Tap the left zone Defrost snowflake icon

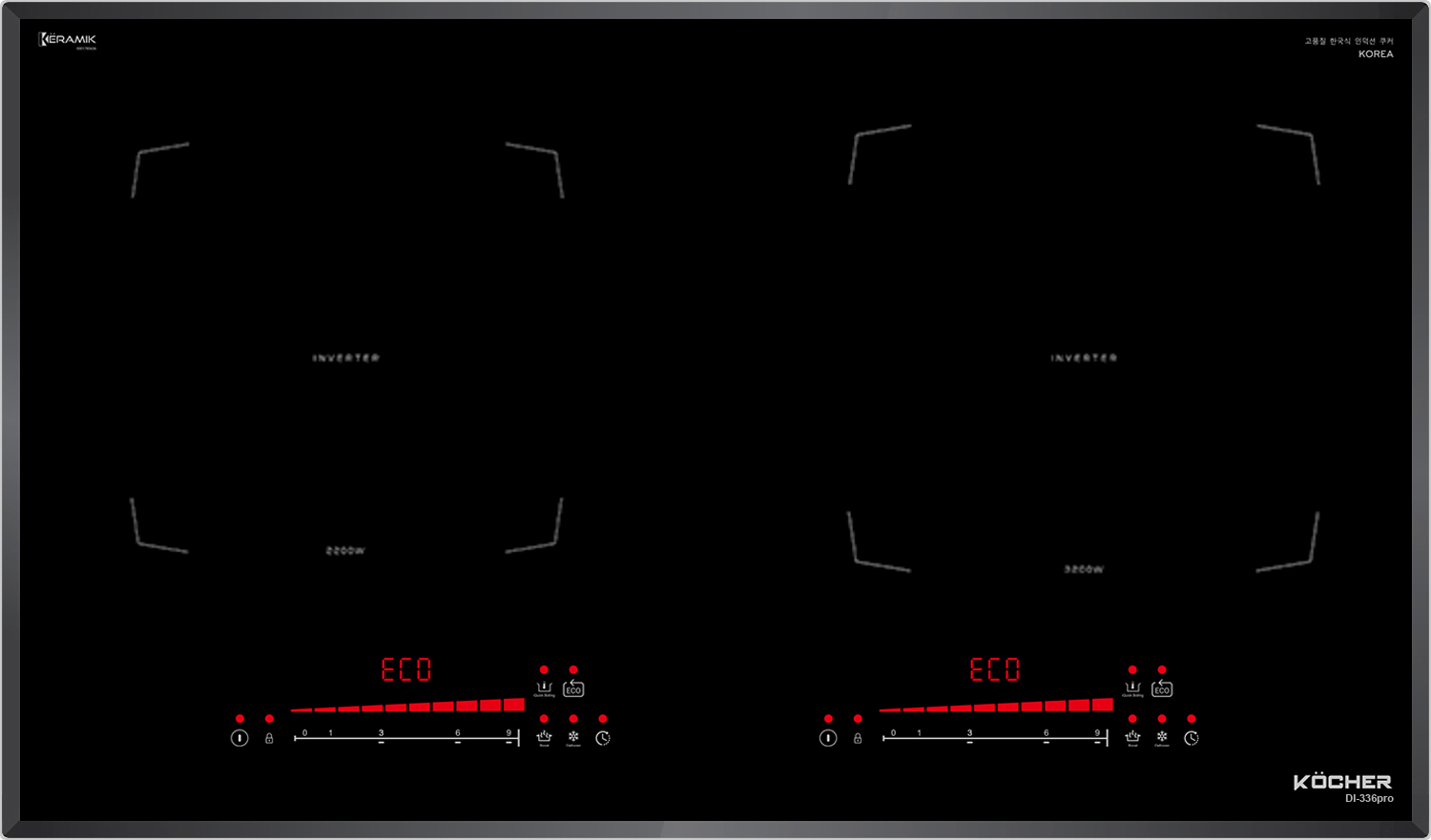pos(573,738)
